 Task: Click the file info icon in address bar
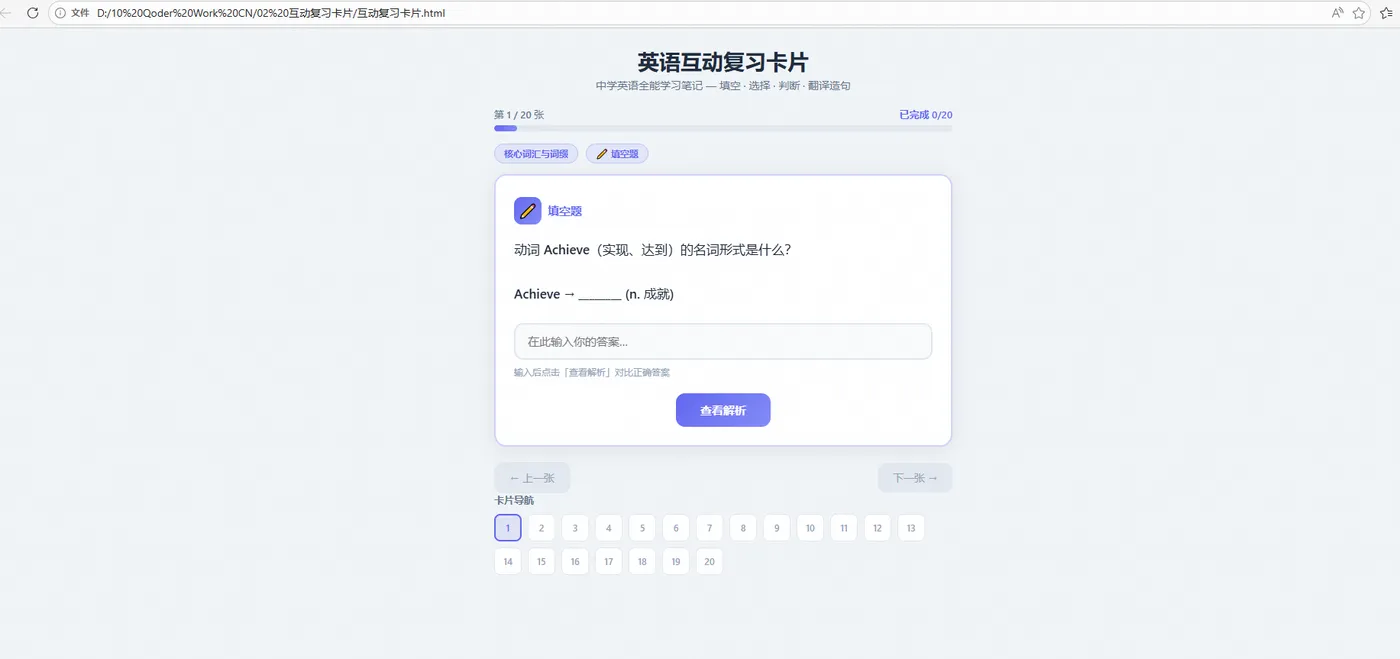coord(60,13)
